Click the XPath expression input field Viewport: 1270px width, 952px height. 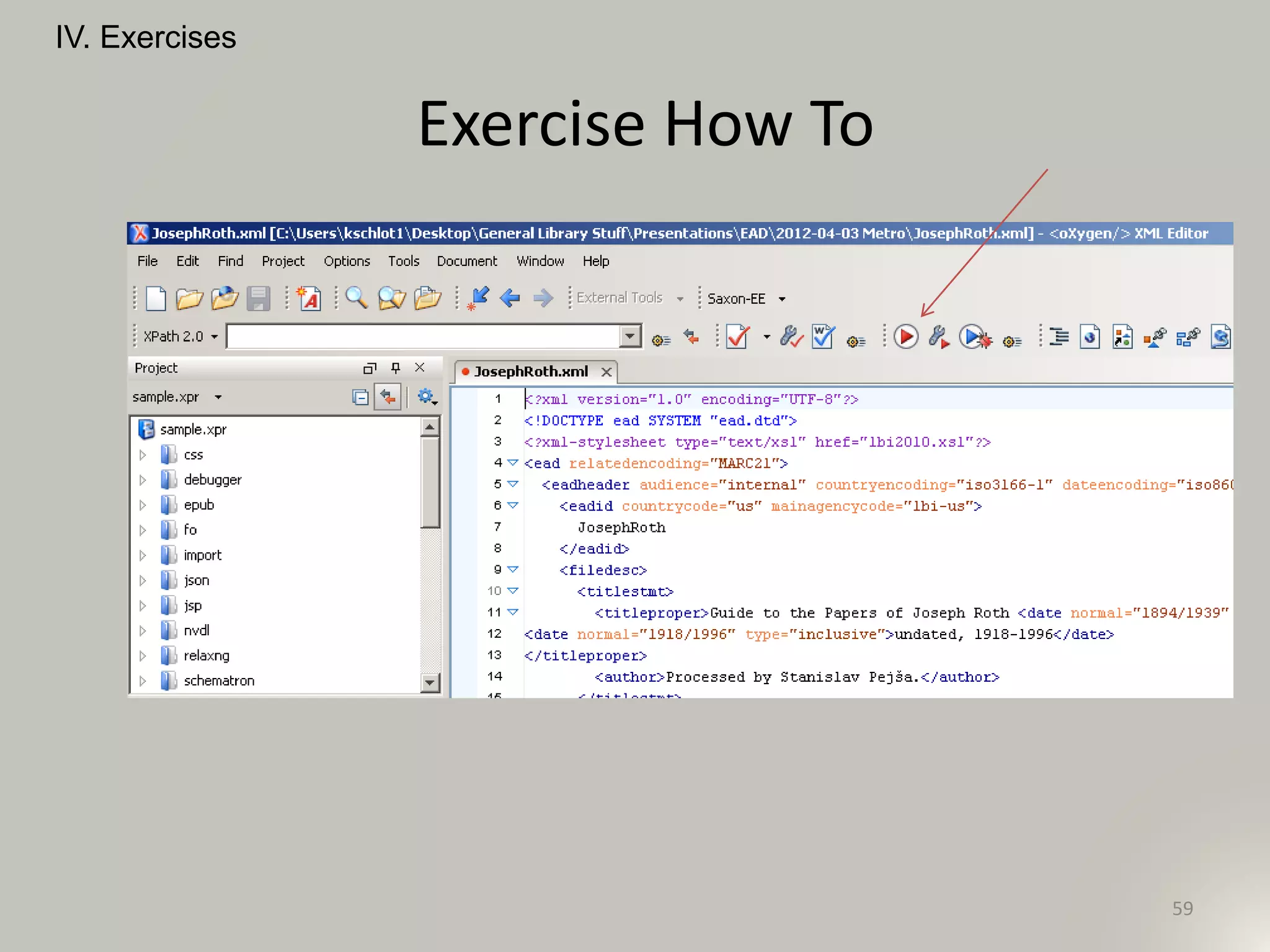click(424, 336)
